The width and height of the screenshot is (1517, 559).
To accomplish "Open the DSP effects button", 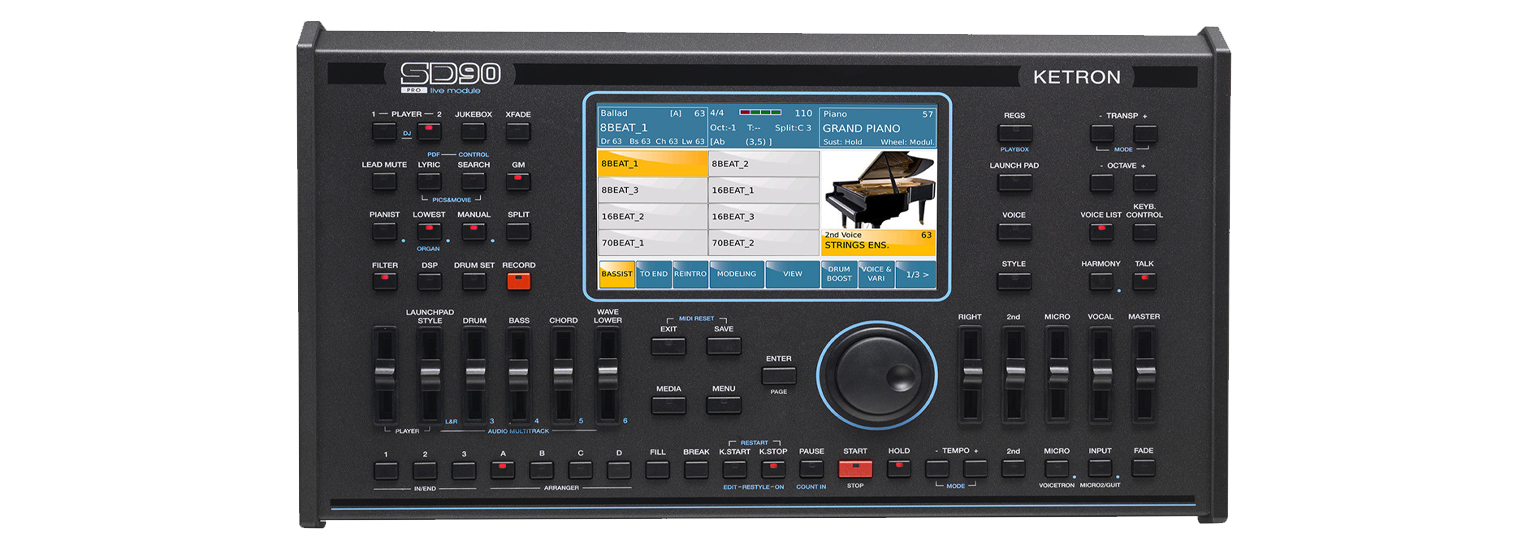I will (429, 281).
